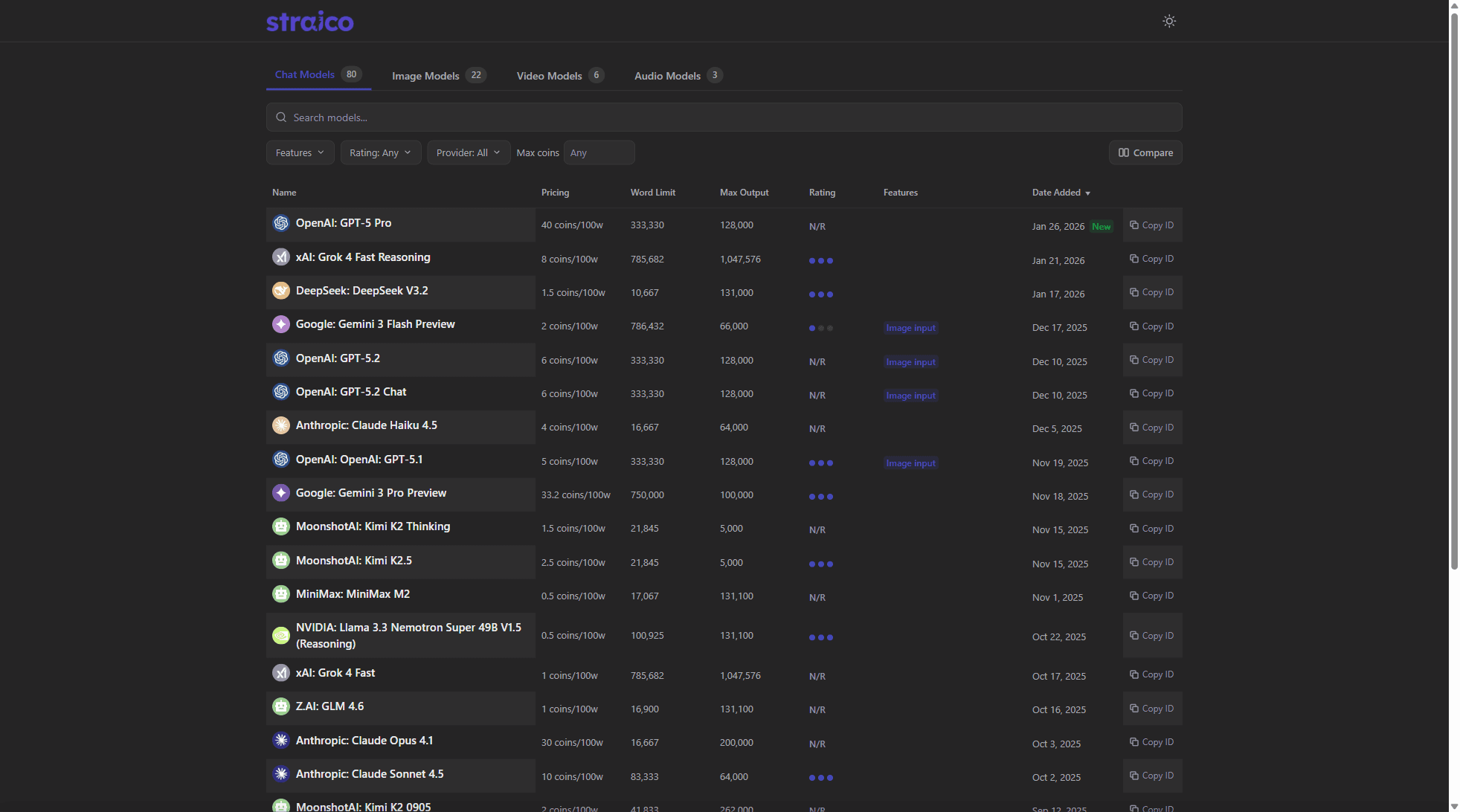
Task: Expand the Rating: Any dropdown
Action: coord(380,152)
